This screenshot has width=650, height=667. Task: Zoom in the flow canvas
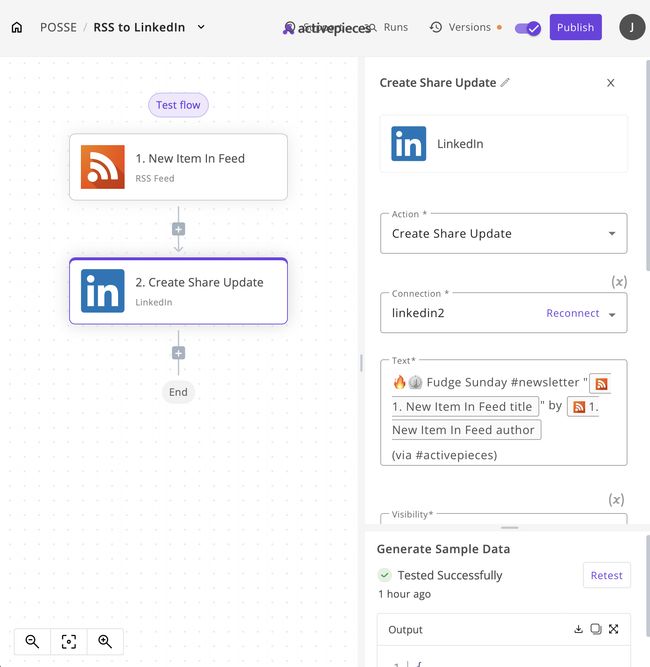pyautogui.click(x=105, y=641)
